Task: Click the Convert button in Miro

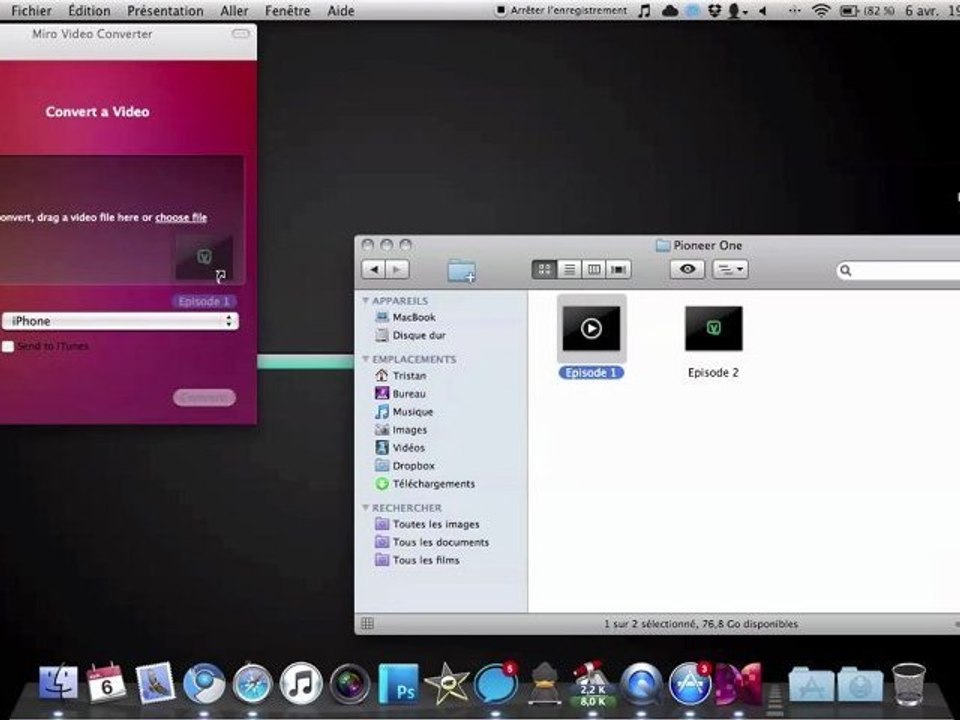Action: [x=204, y=397]
